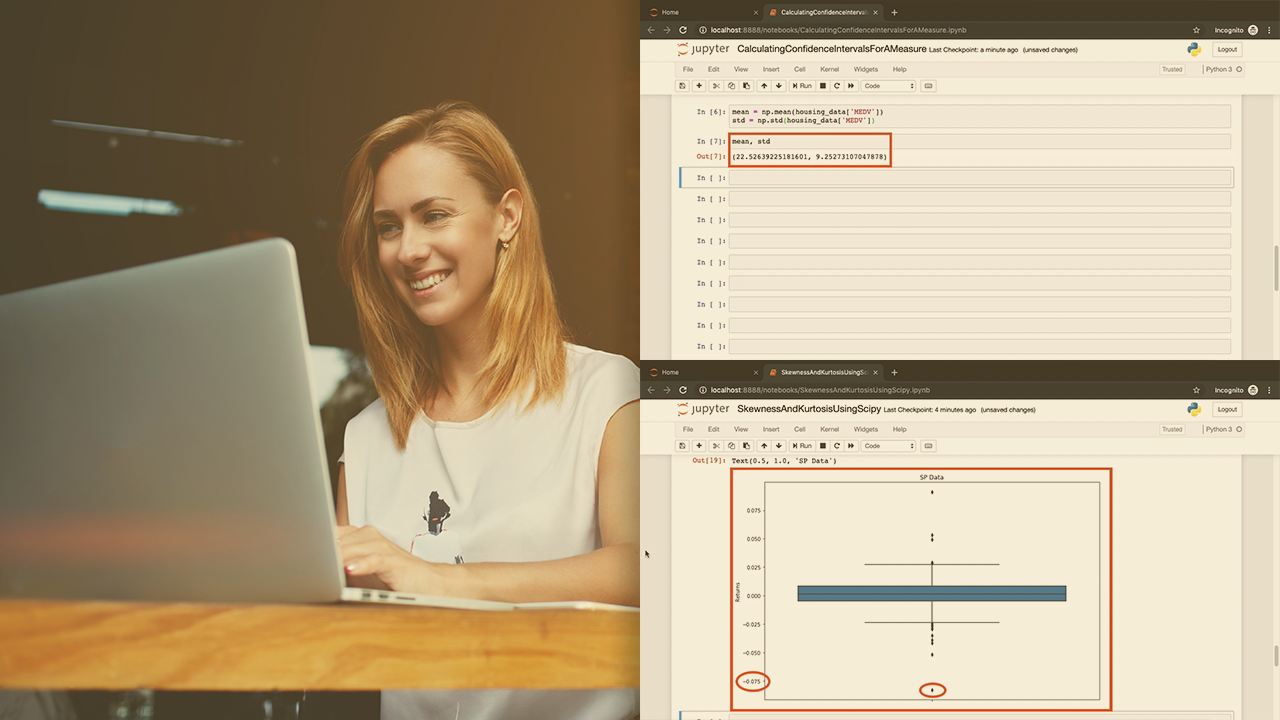Copy selected cell in SkewnessAndKurtosis notebook
Viewport: 1280px width, 720px height.
point(731,446)
